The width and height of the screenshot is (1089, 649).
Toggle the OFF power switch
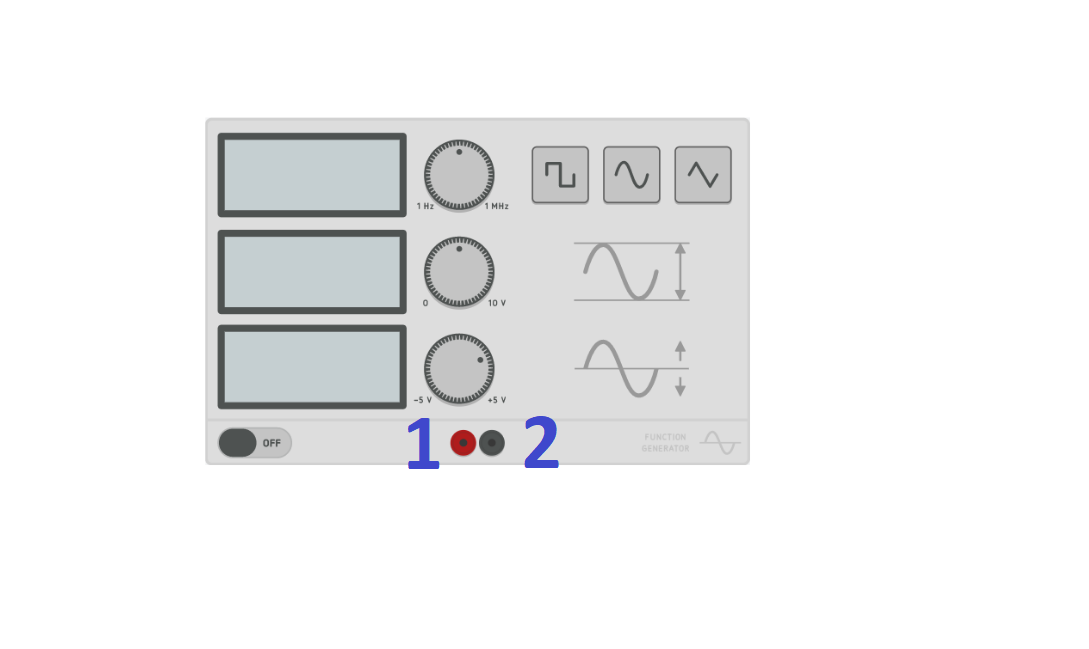click(x=255, y=443)
